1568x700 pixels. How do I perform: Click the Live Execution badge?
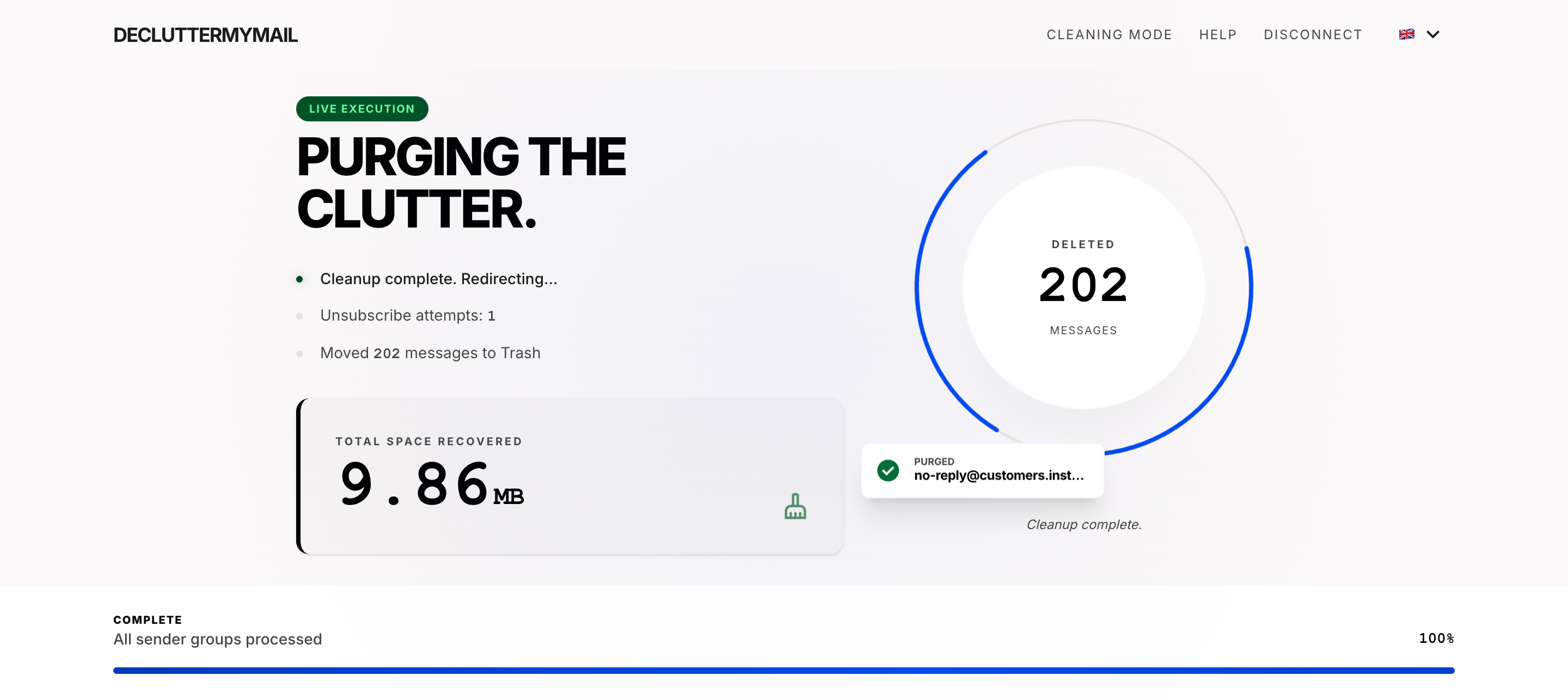tap(362, 108)
